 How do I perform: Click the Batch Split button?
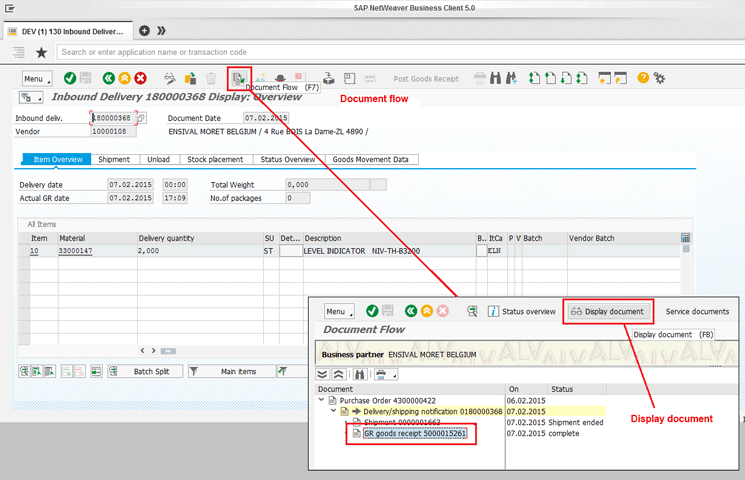[151, 371]
